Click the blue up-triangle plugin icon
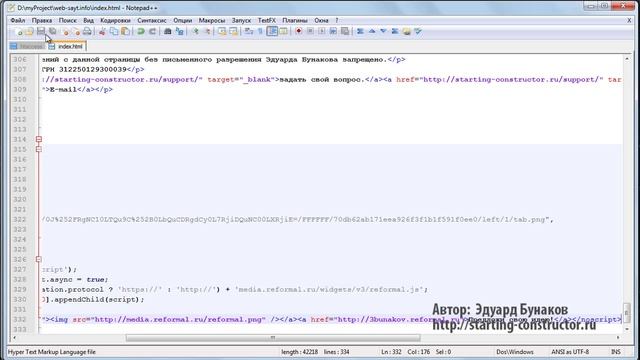Image resolution: width=640 pixels, height=360 pixels. tap(372, 31)
